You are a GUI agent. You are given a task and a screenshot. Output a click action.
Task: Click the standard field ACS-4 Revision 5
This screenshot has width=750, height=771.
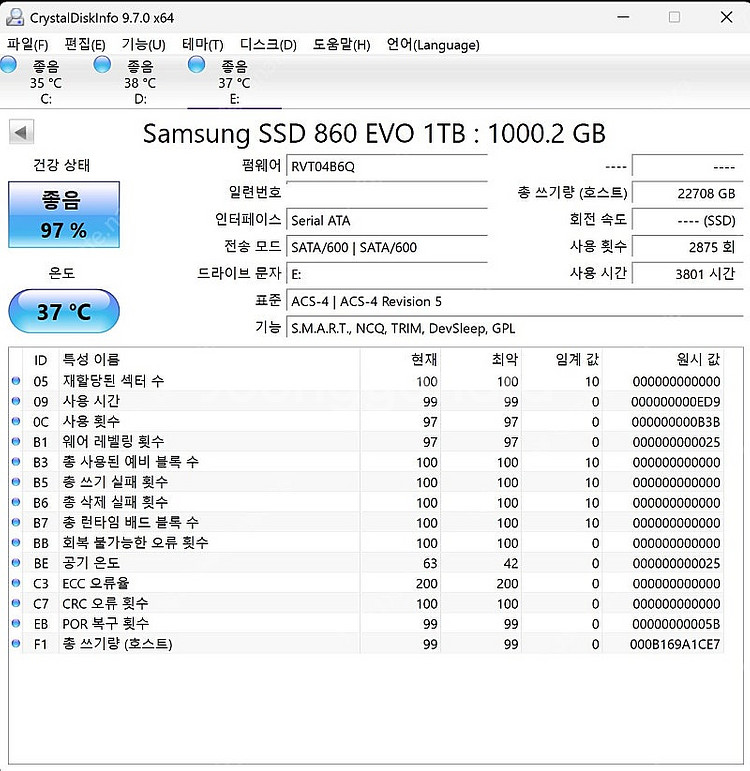[514, 301]
